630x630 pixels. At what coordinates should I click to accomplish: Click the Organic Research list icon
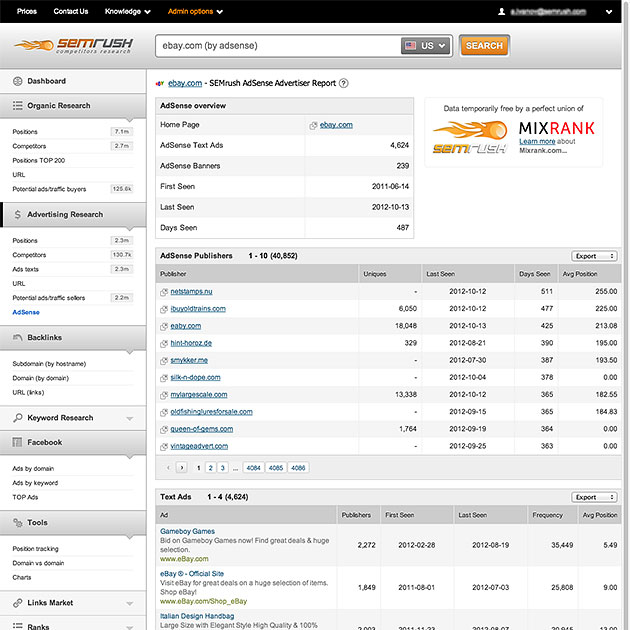point(18,106)
